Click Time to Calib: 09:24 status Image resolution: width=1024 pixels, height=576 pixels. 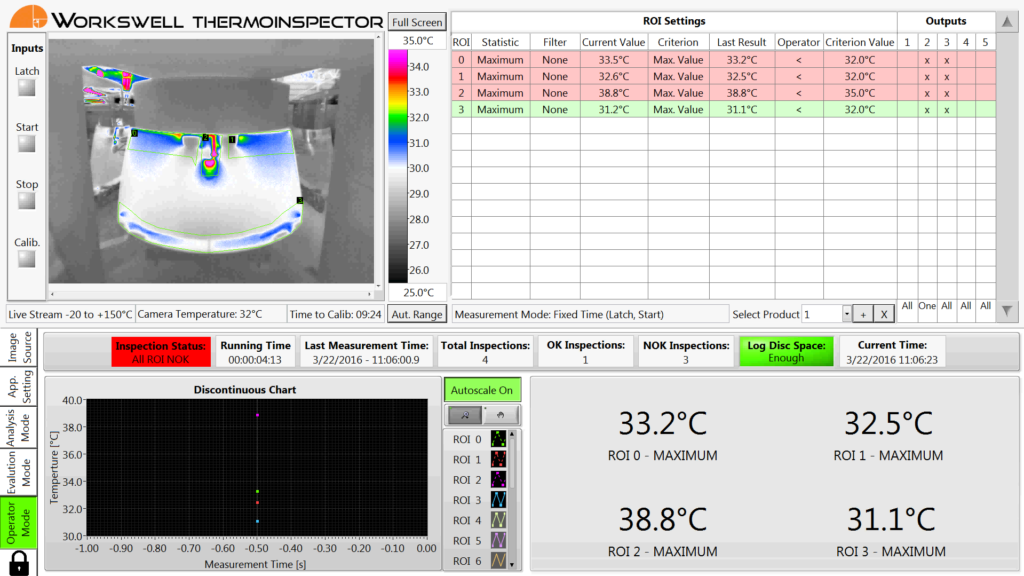tap(335, 314)
